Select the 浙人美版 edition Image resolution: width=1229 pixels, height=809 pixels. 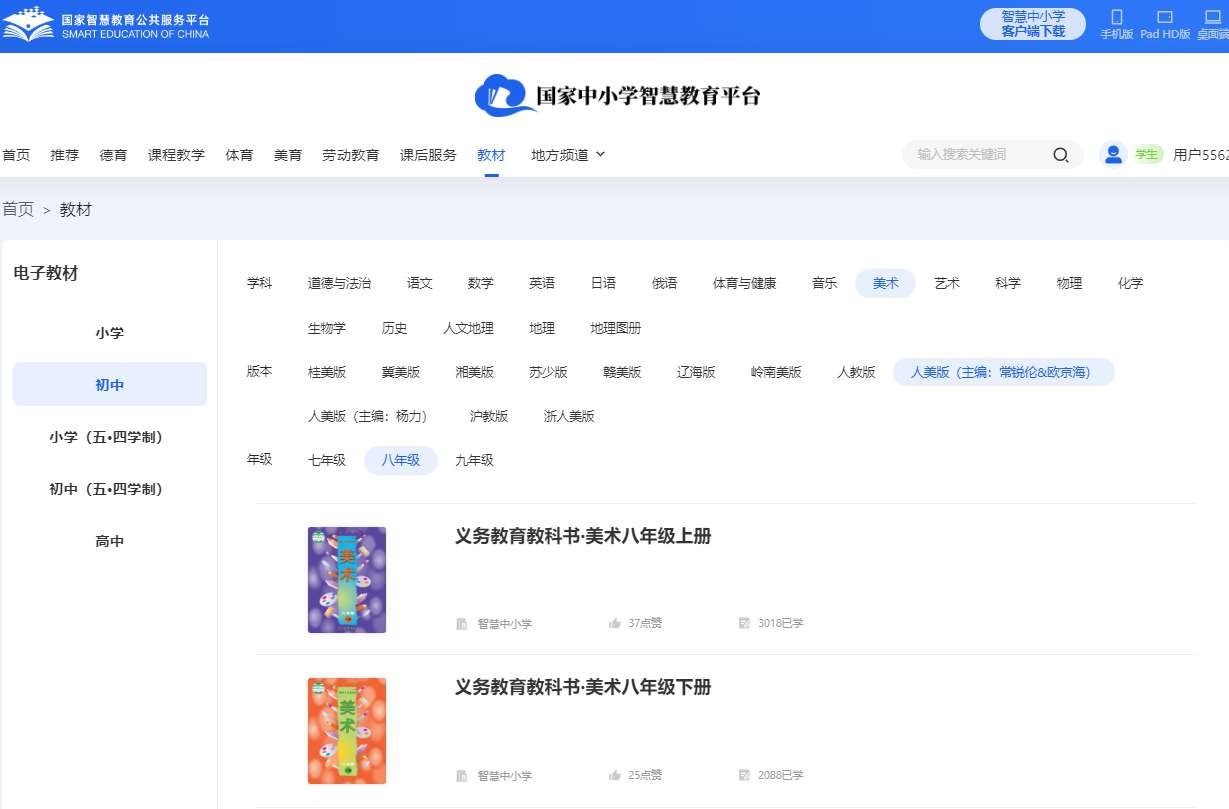(x=570, y=416)
